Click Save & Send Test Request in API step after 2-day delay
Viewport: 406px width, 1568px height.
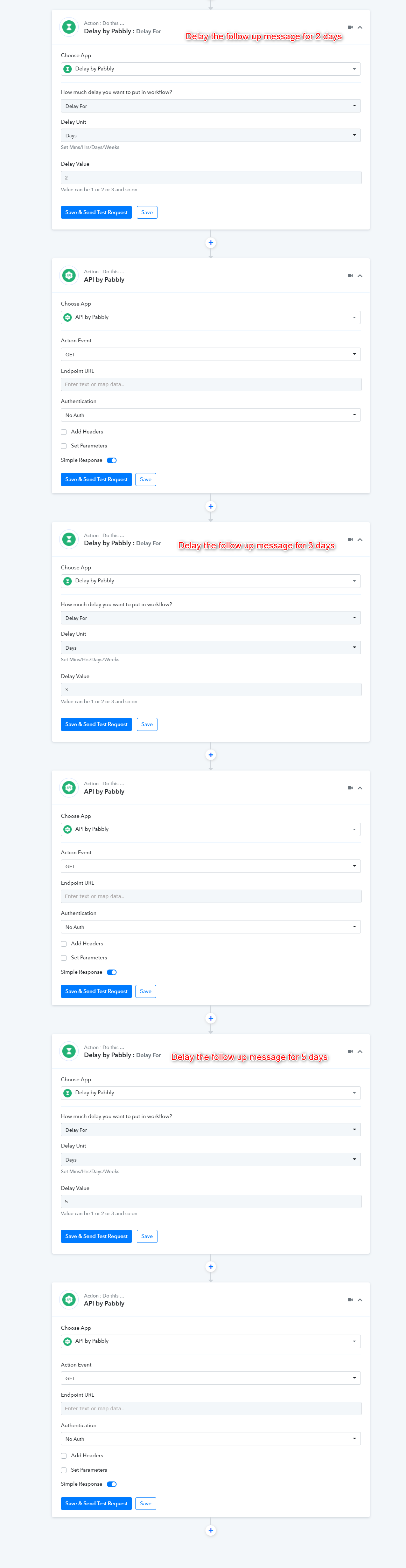coord(96,480)
